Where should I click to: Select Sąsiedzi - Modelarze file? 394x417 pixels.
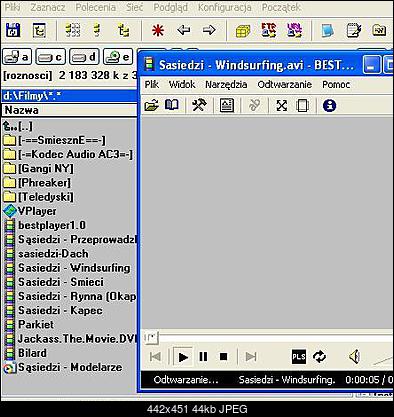point(63,367)
